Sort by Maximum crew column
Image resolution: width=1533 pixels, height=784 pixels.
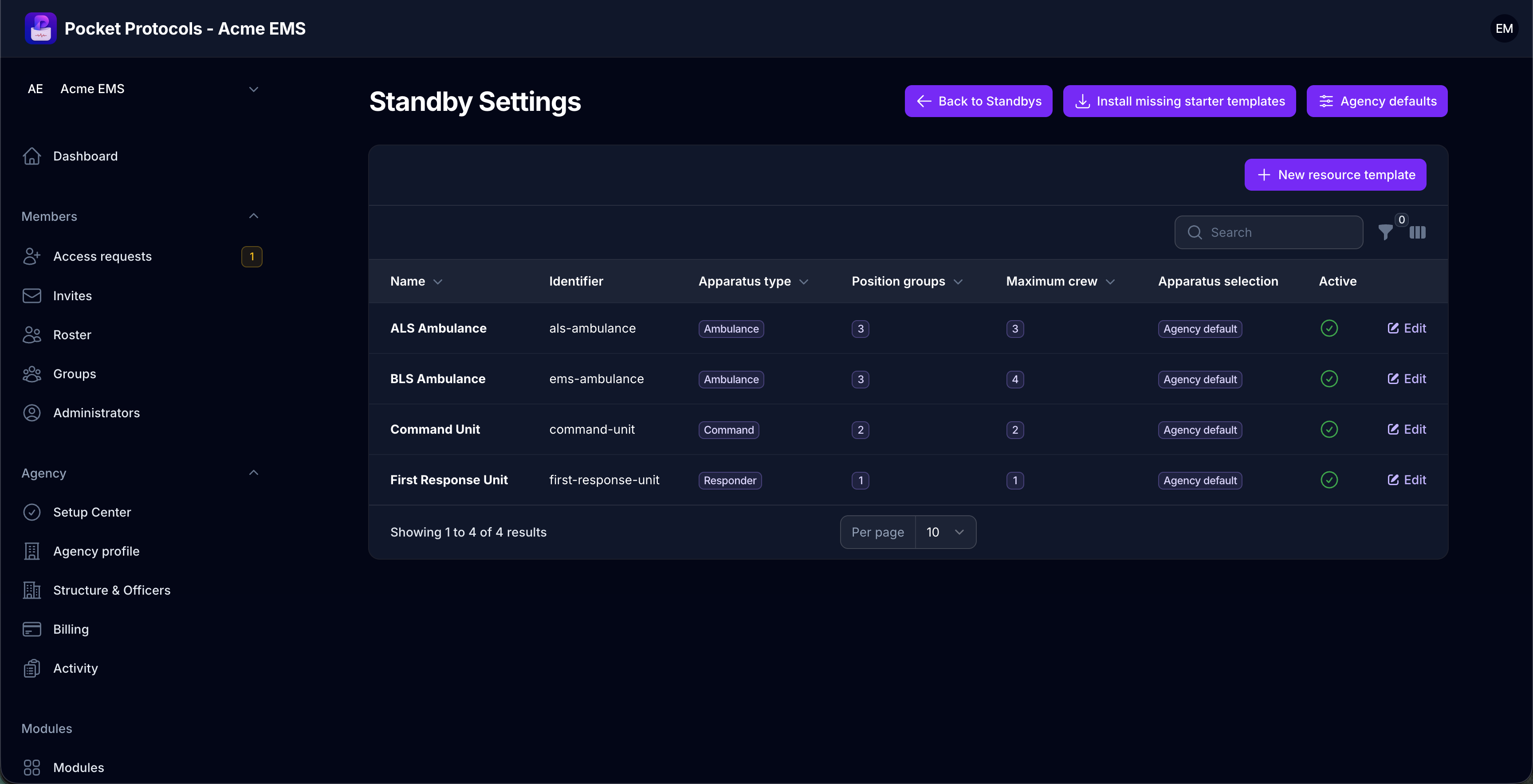tap(1060, 281)
